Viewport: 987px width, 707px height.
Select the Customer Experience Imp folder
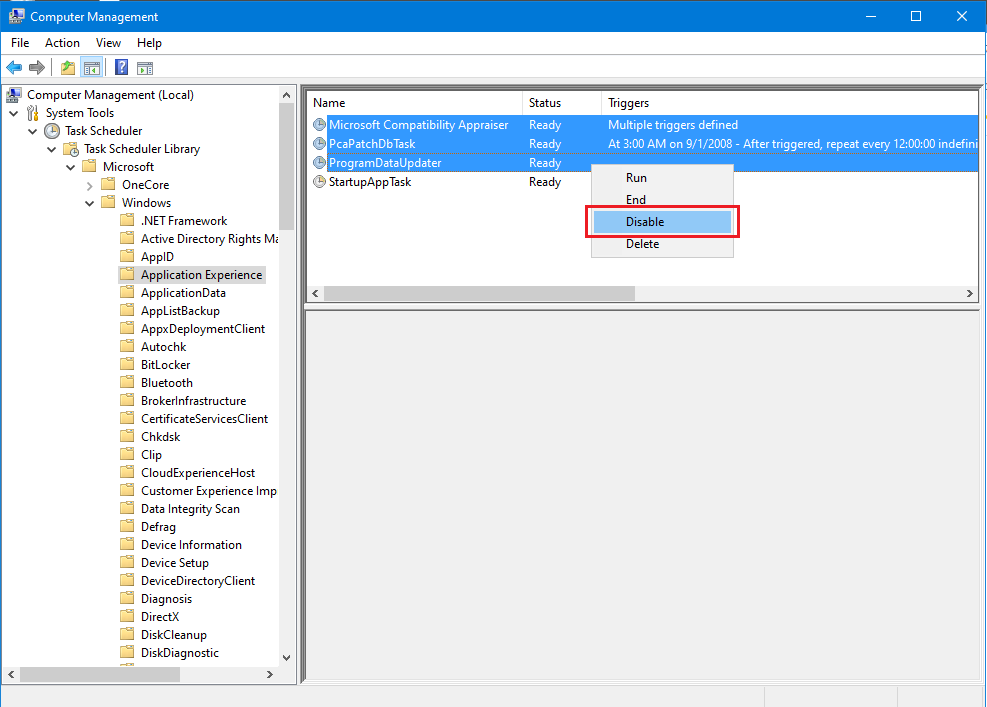209,490
